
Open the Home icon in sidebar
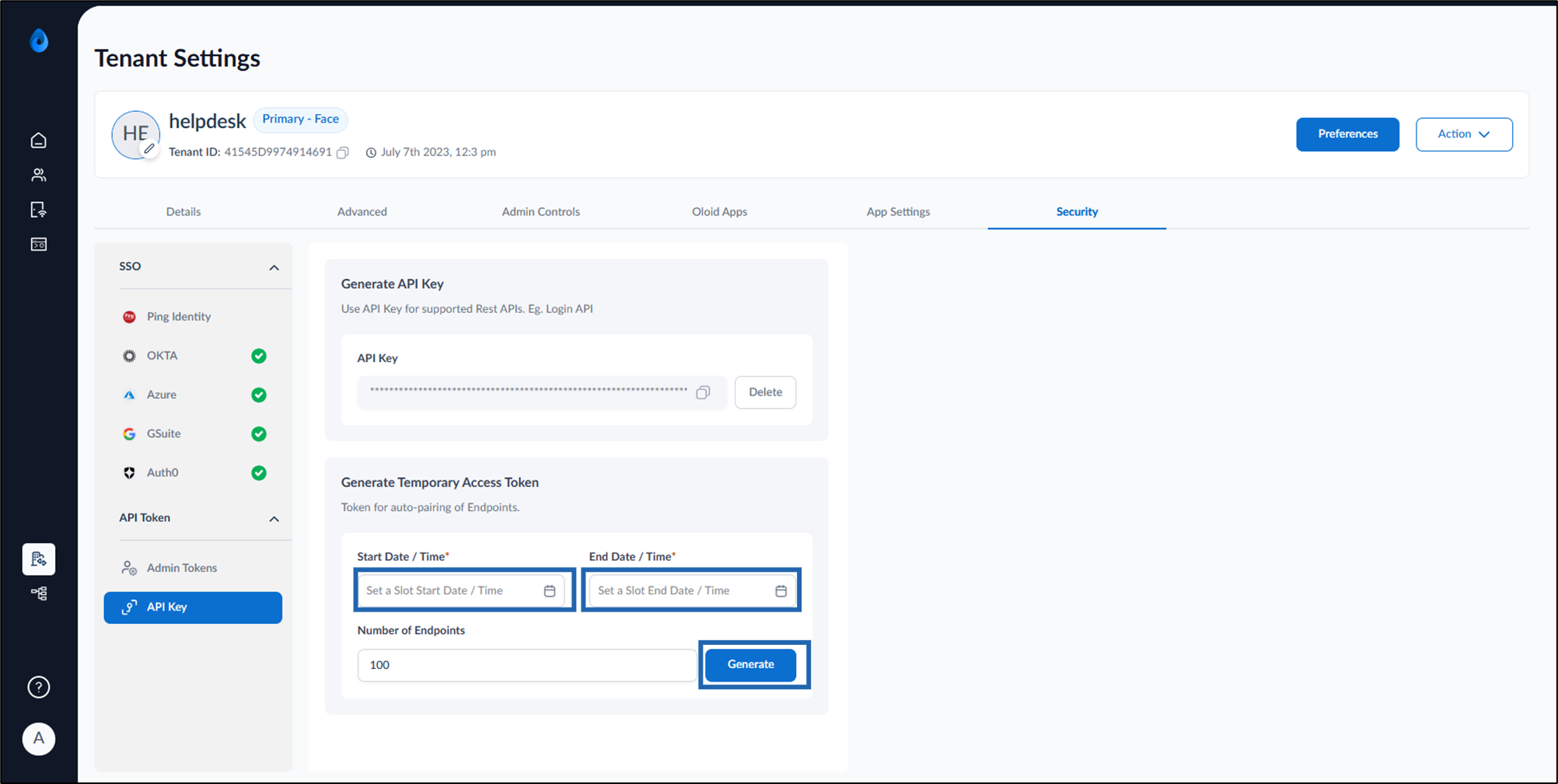39,141
